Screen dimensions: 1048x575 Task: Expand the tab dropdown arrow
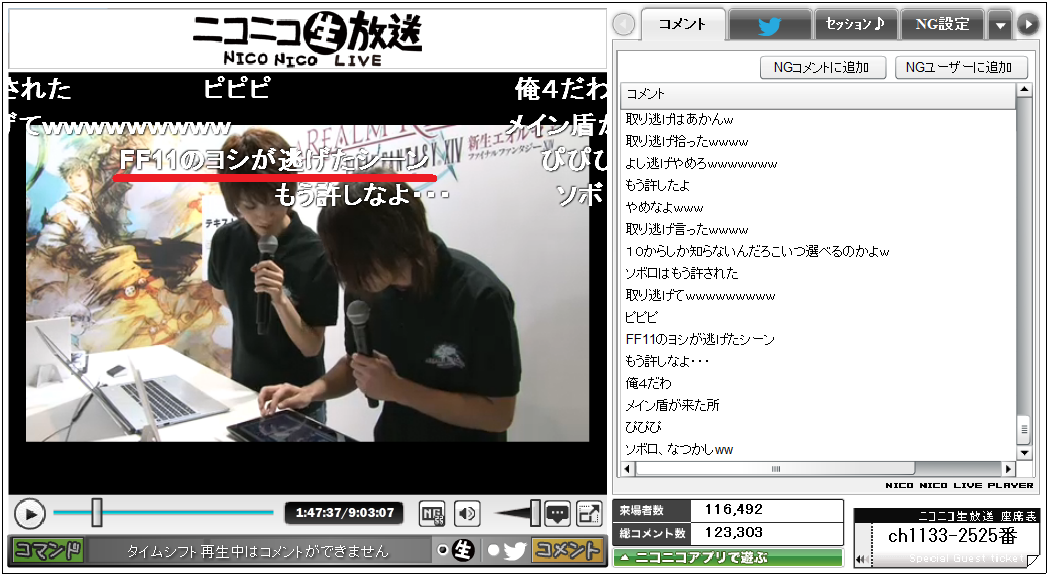click(x=1000, y=25)
